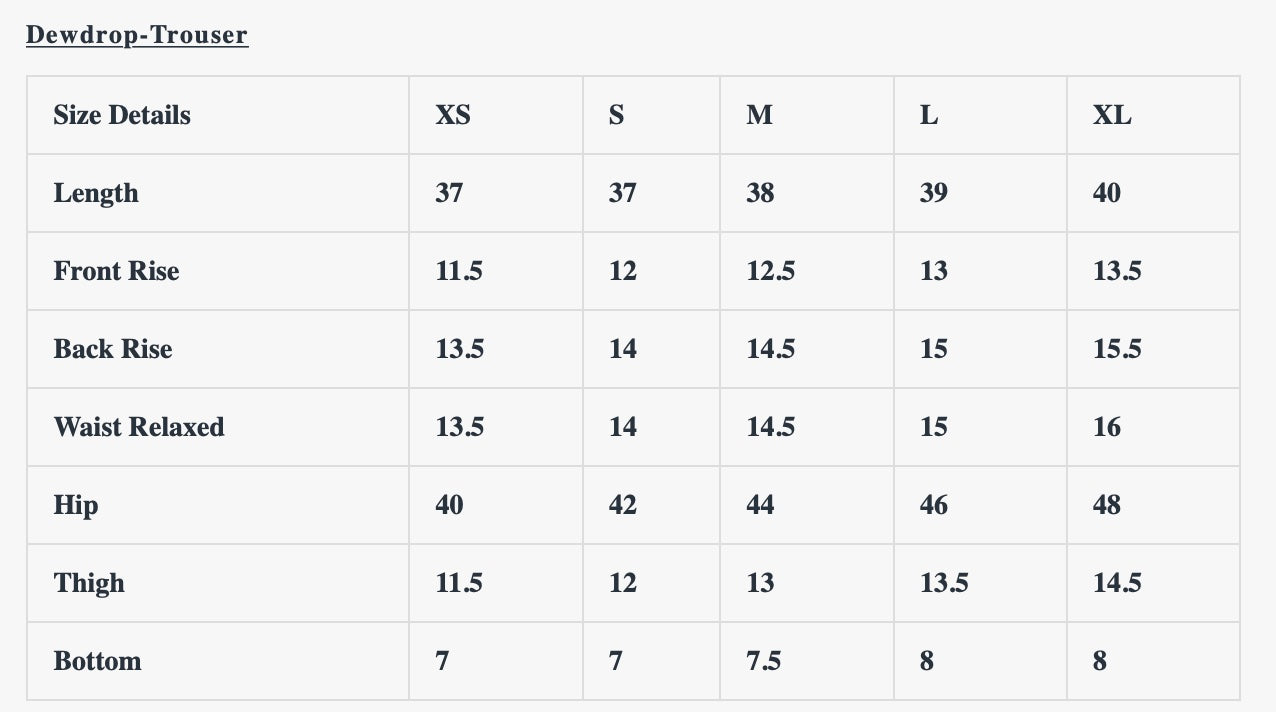The width and height of the screenshot is (1276, 712).
Task: Click the Waist Relaxed row label
Action: [x=139, y=427]
